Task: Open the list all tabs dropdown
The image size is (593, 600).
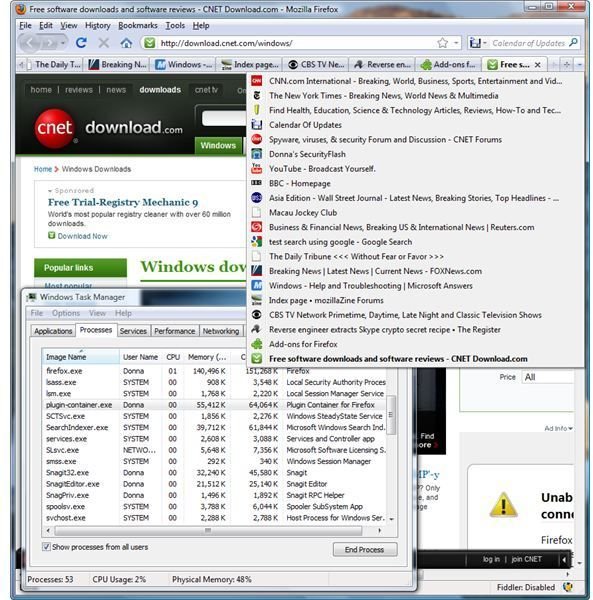Action: tap(580, 65)
